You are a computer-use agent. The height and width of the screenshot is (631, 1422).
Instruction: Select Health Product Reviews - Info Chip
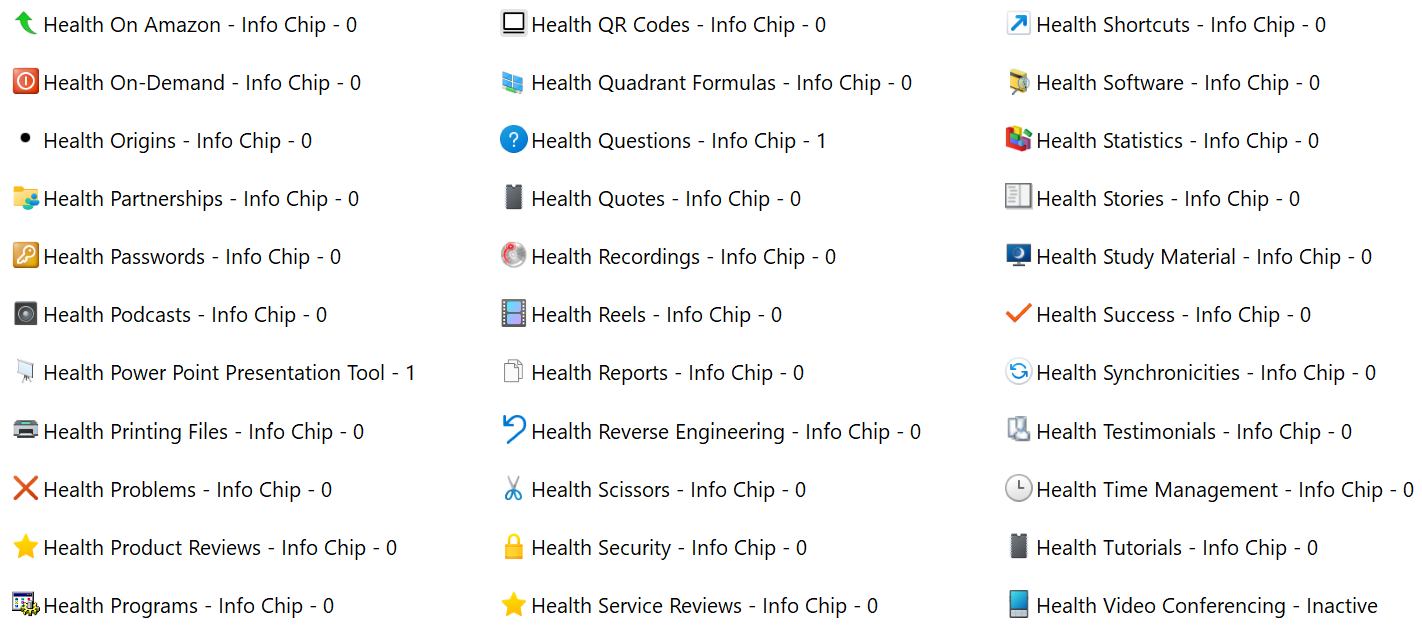(x=220, y=548)
